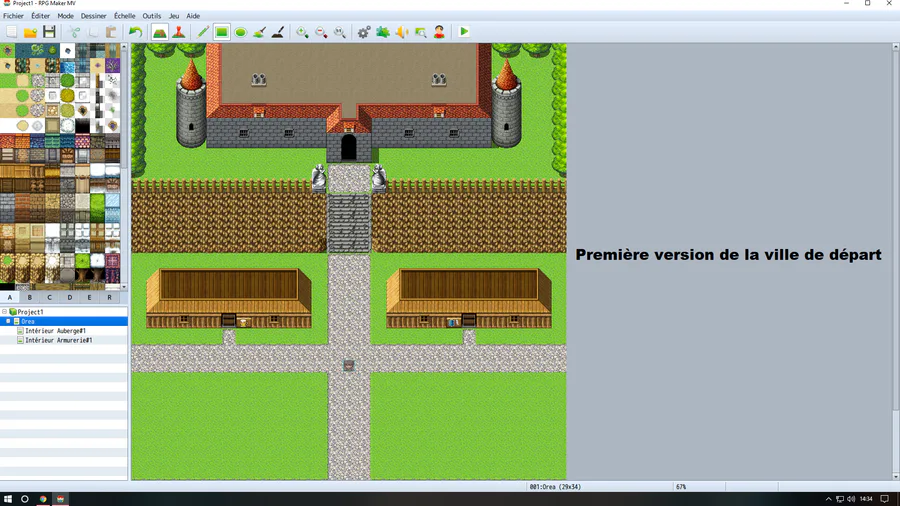Start Playtest with green play button
This screenshot has width=900, height=506.
tap(464, 32)
